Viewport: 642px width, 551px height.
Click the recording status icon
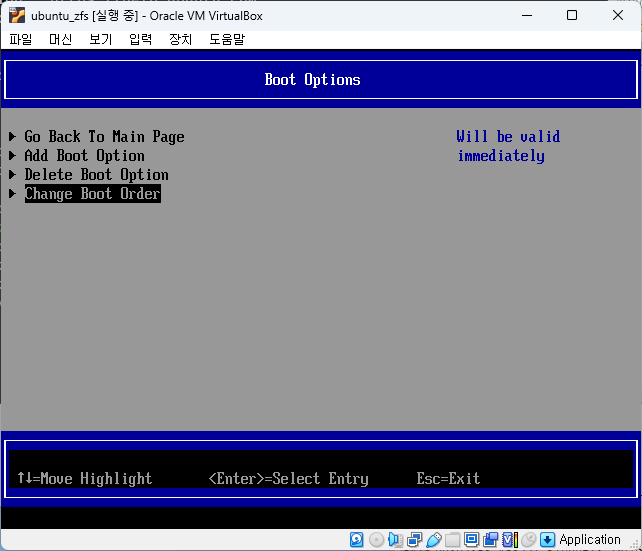(x=490, y=540)
